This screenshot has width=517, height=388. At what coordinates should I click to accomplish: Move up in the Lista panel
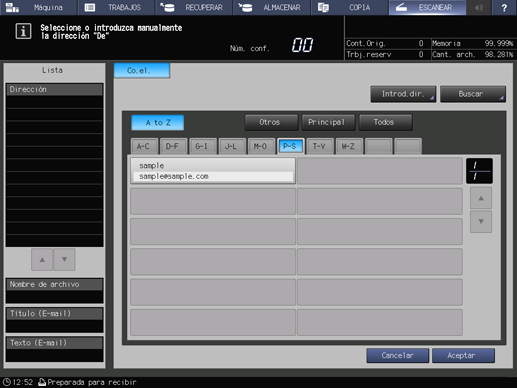[x=42, y=259]
